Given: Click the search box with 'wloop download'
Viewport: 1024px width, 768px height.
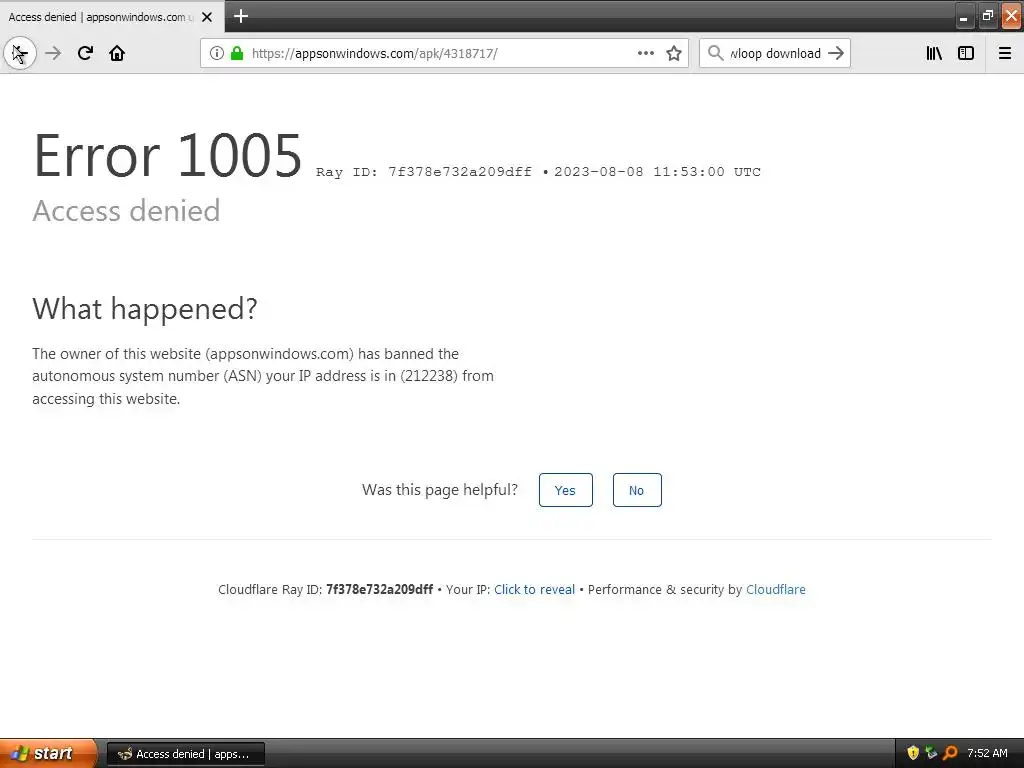Looking at the screenshot, I should tap(775, 53).
